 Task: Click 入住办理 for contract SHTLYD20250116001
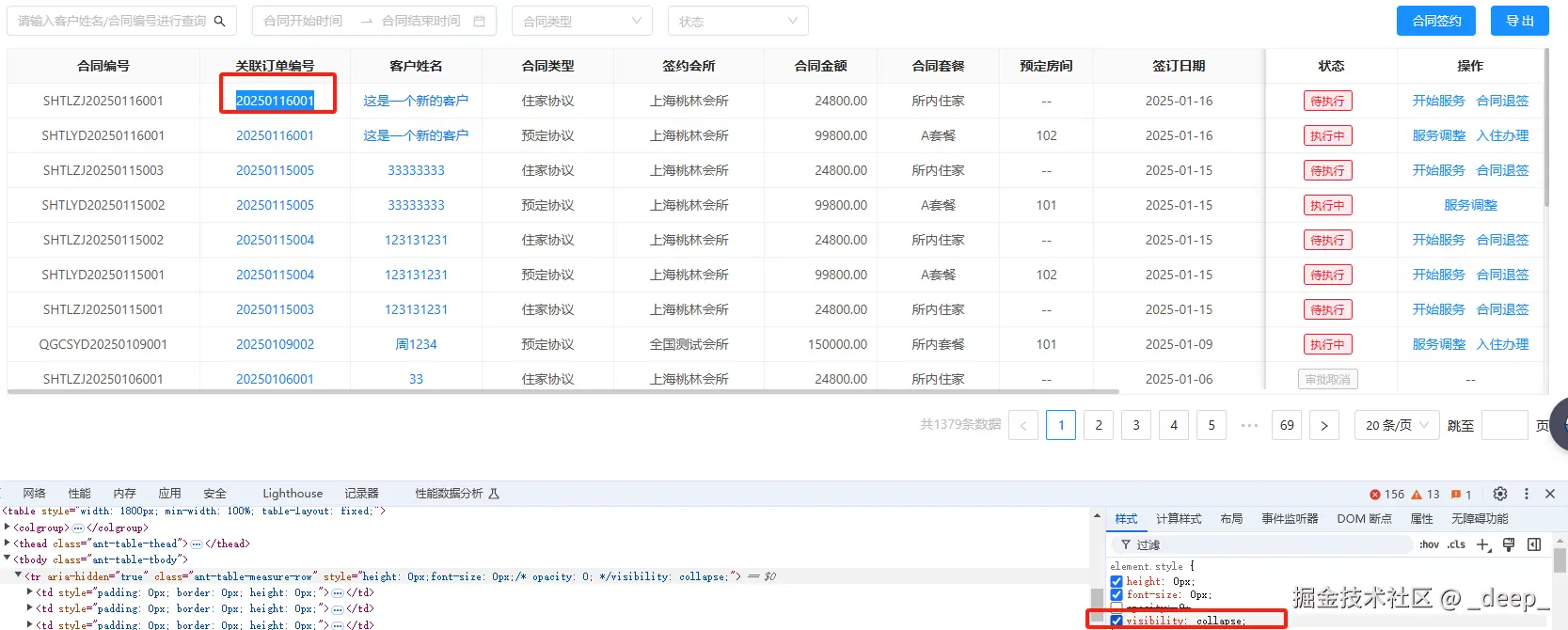[1502, 135]
